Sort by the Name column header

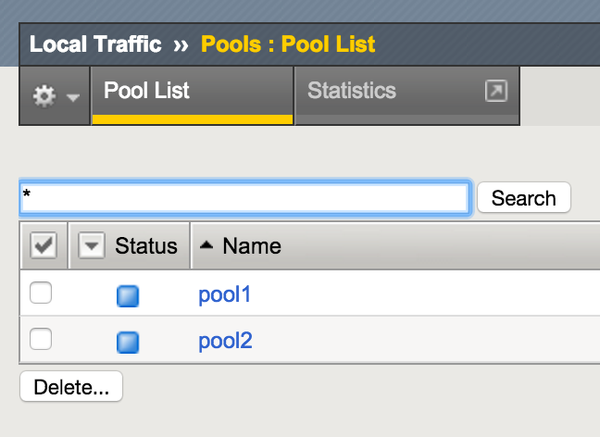click(x=251, y=246)
